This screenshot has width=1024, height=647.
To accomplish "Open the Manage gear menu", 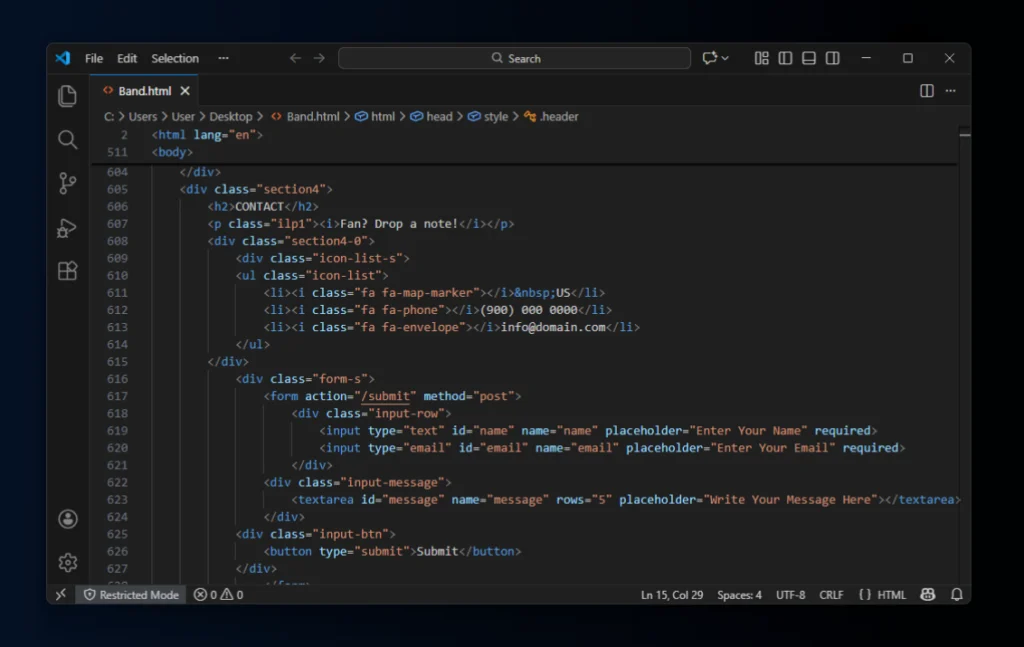I will pyautogui.click(x=67, y=562).
